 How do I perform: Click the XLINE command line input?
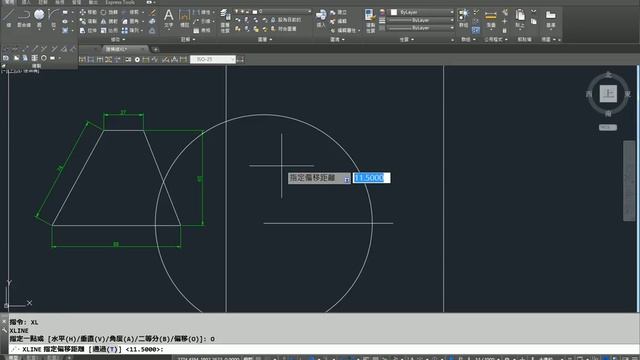click(x=322, y=349)
